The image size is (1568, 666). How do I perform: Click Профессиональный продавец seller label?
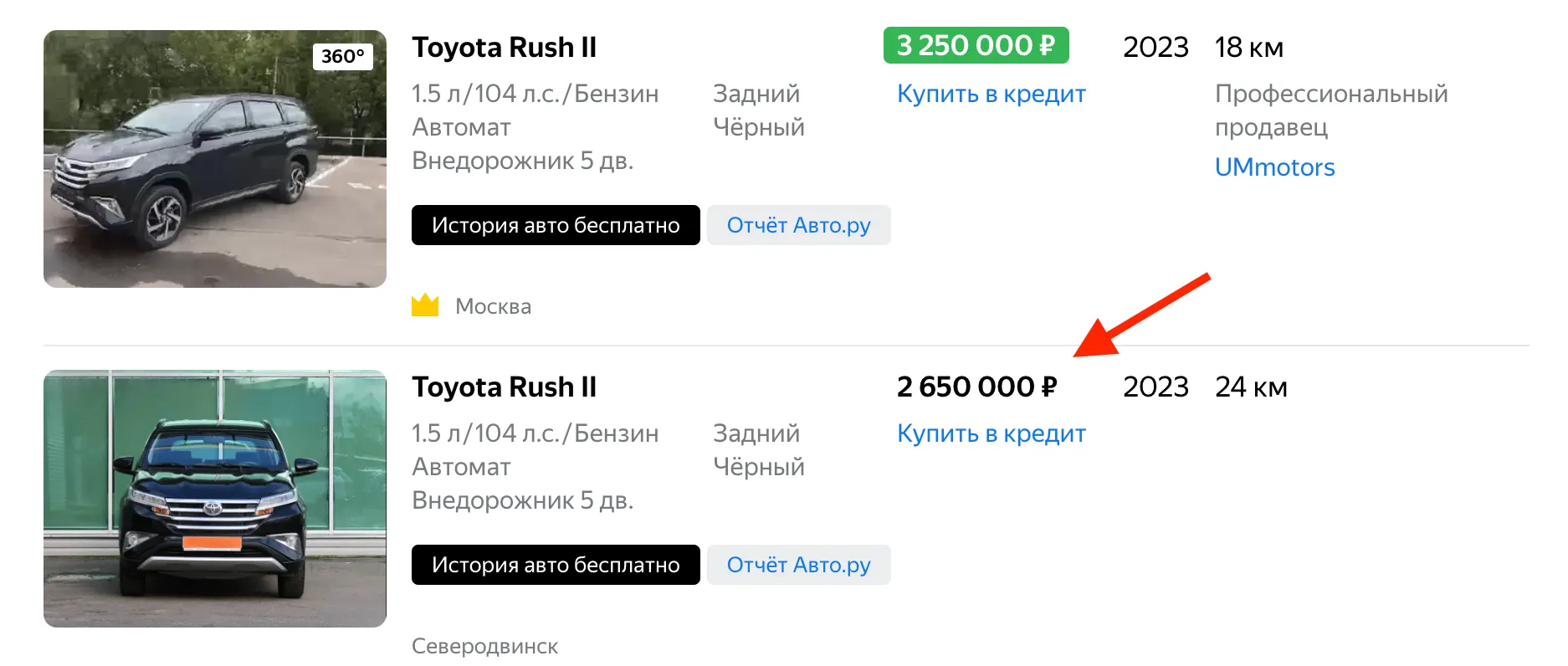[x=1330, y=110]
